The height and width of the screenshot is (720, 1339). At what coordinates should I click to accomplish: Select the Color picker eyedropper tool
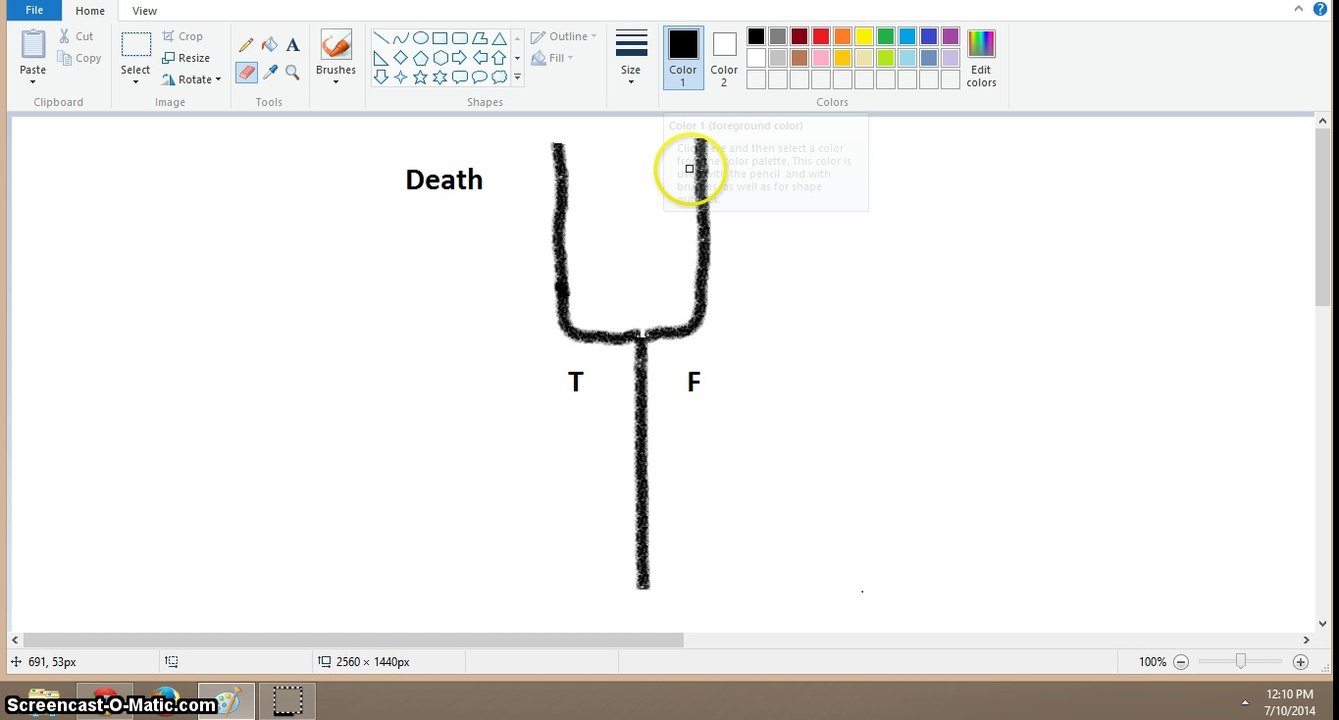point(270,72)
